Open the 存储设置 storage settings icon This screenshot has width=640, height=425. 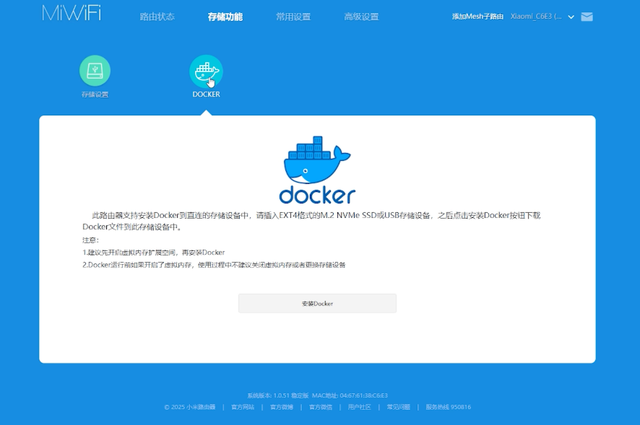coord(95,71)
